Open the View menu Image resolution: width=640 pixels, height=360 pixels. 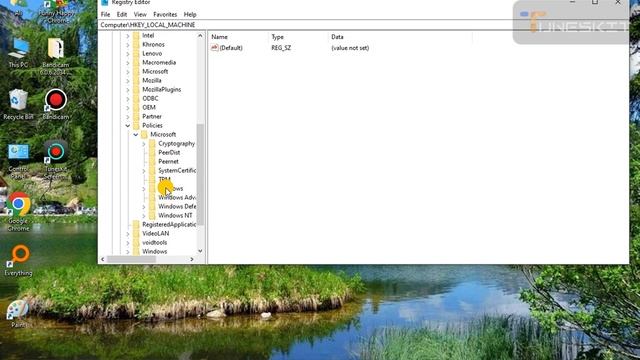140,14
